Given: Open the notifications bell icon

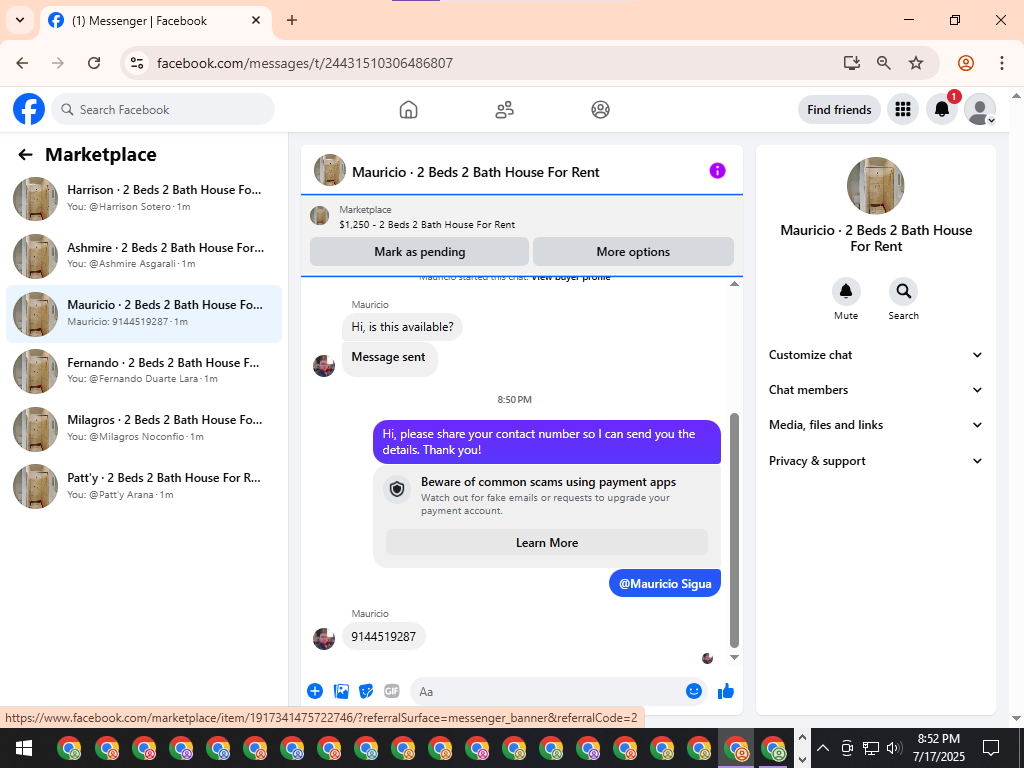Looking at the screenshot, I should 942,109.
